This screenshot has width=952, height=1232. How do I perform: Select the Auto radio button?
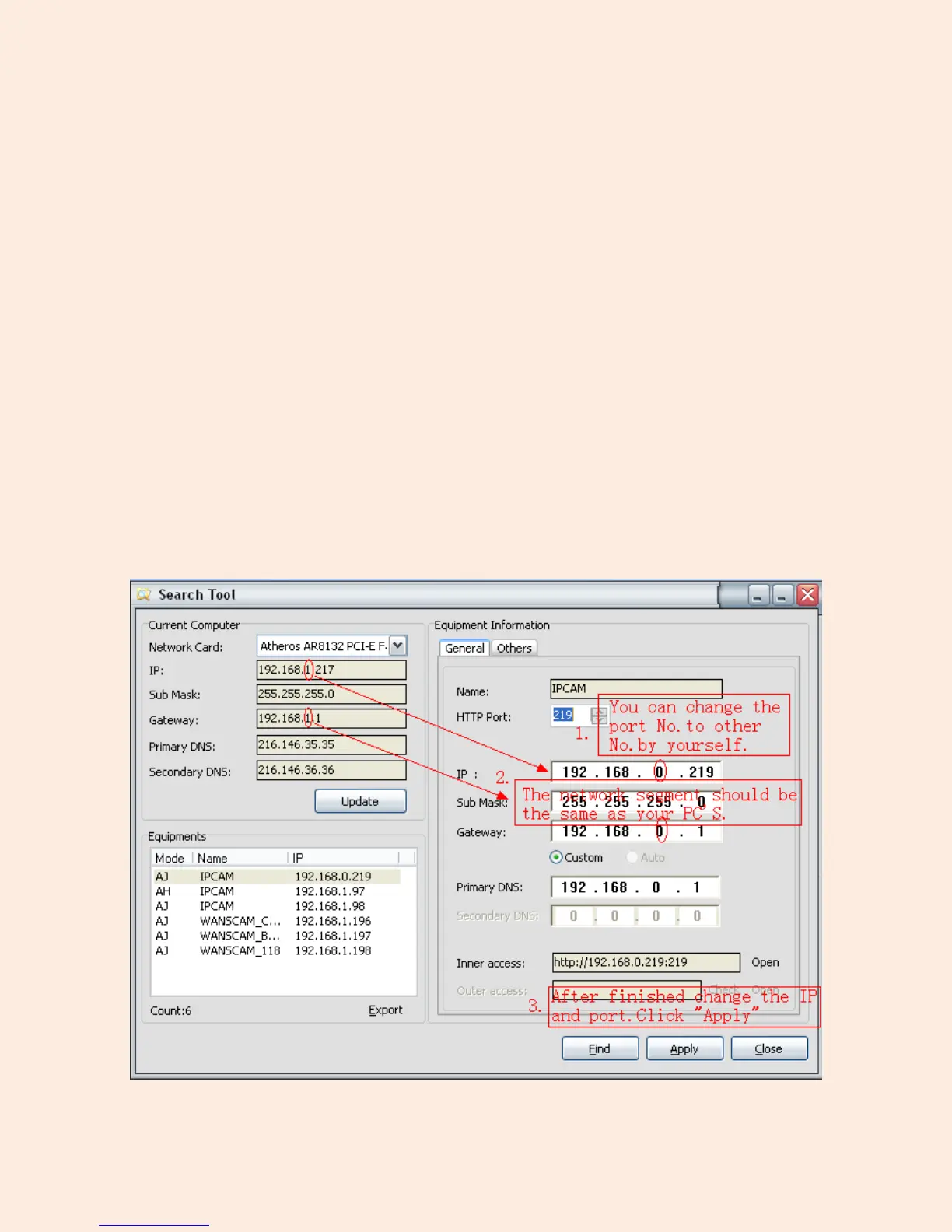pos(632,857)
